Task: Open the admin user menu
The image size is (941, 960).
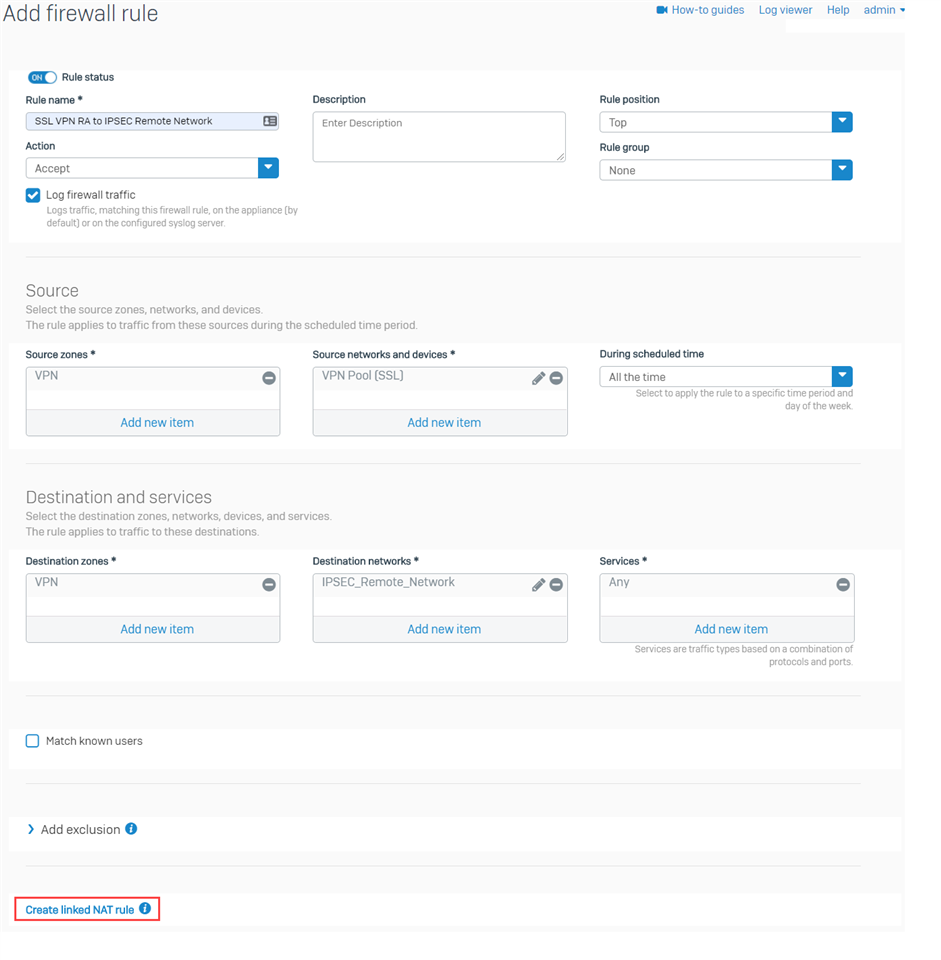Action: [x=883, y=10]
